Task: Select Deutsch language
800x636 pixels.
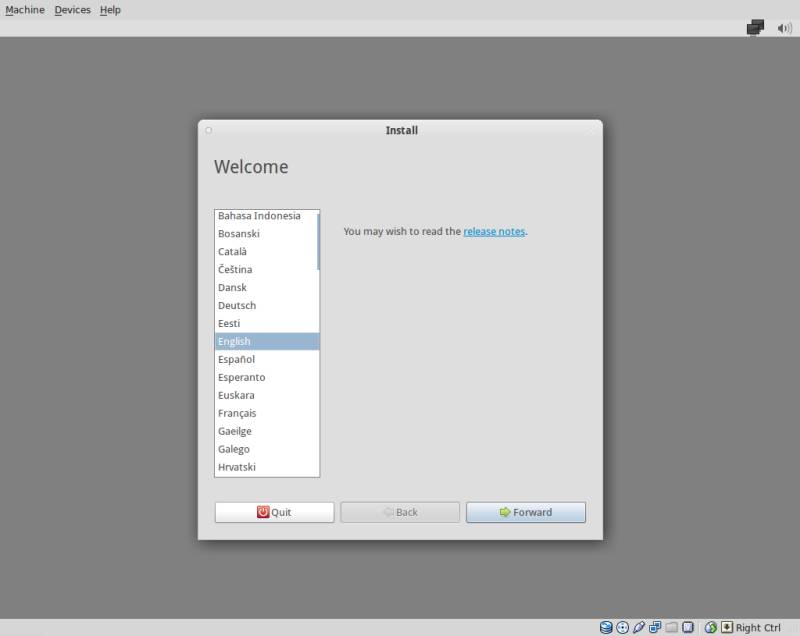Action: (x=267, y=306)
